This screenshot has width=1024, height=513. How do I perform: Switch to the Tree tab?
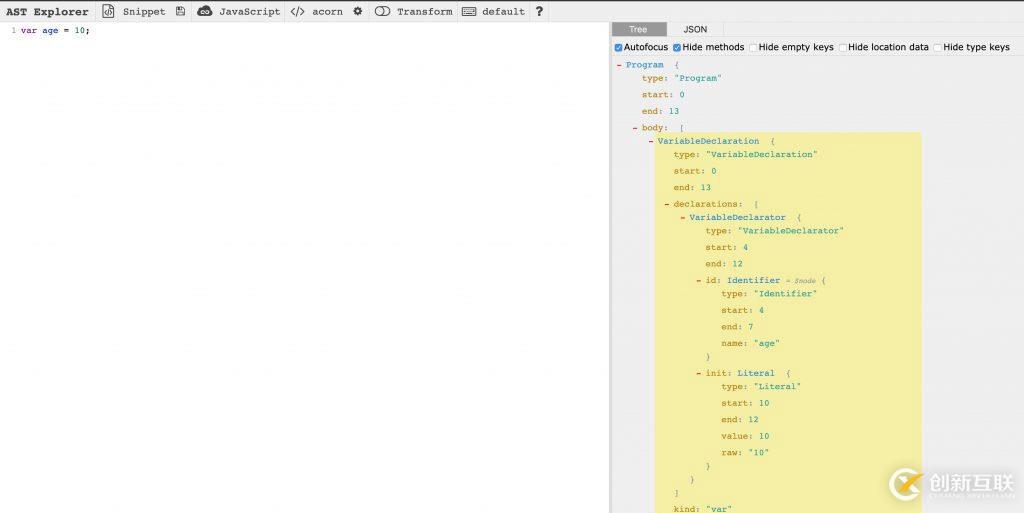(638, 29)
